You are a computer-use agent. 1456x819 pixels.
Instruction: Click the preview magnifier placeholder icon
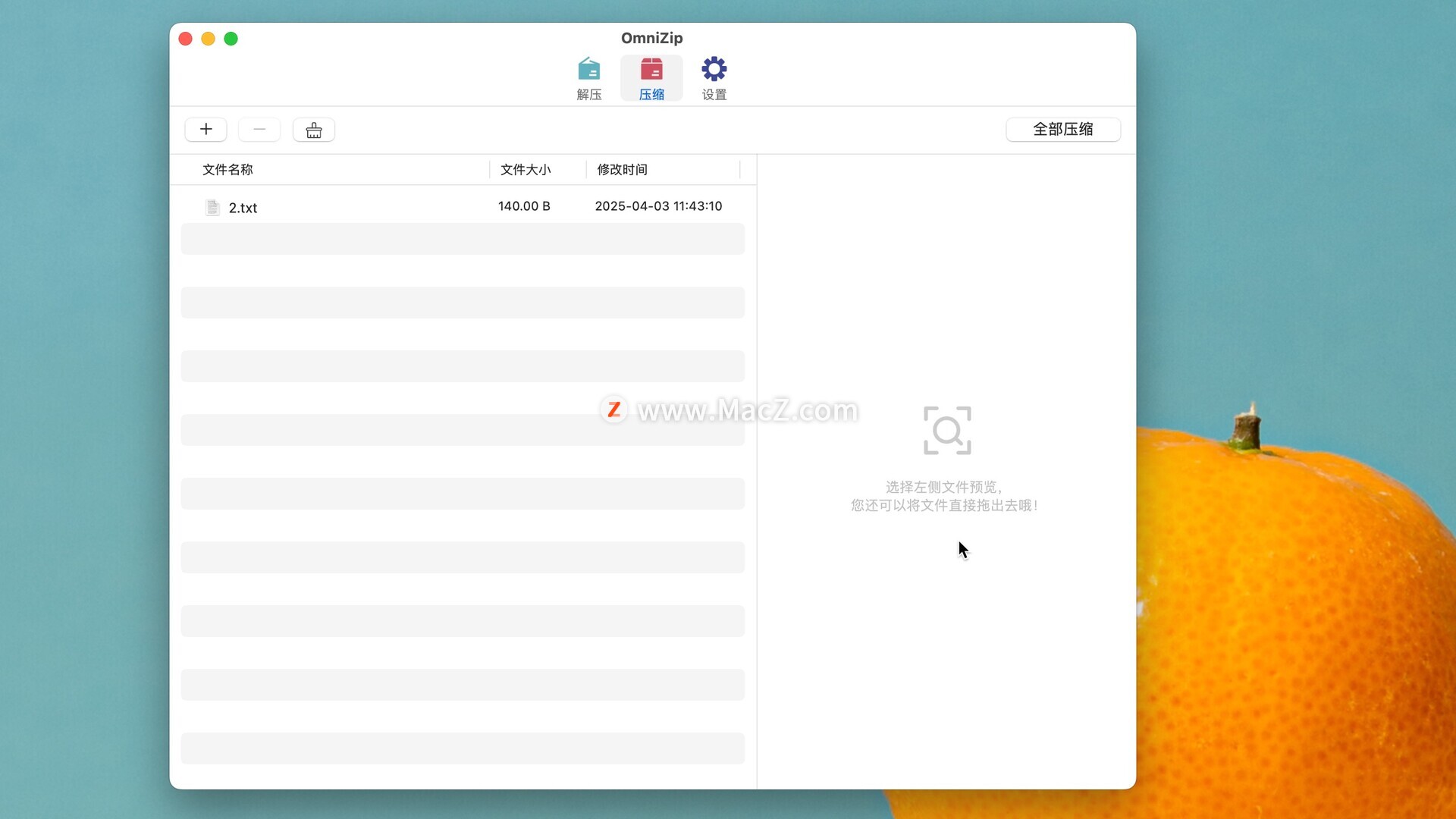click(947, 431)
